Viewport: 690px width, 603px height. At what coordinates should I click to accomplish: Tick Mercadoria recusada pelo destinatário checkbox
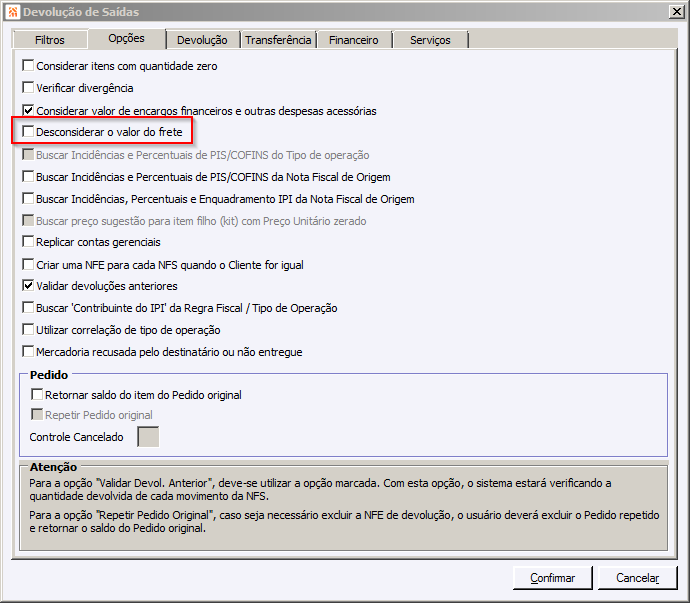[28, 352]
